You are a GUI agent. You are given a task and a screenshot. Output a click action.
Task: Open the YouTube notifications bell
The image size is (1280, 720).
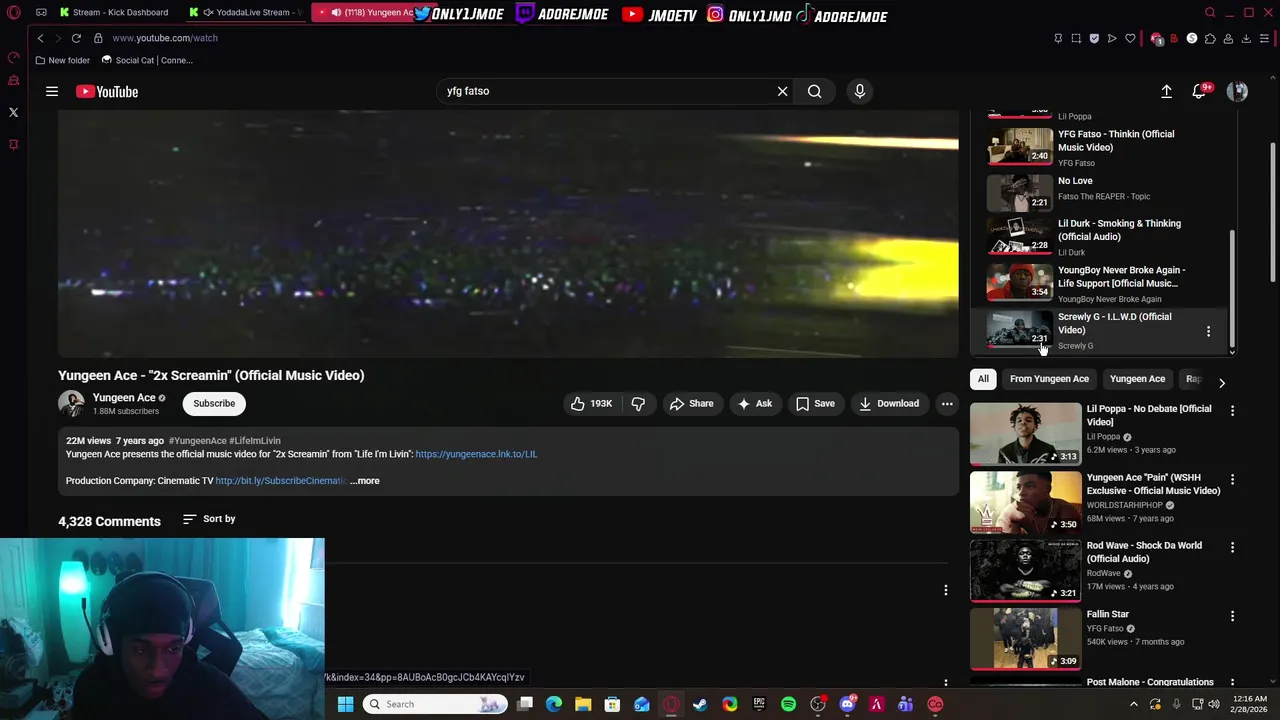[x=1199, y=91]
